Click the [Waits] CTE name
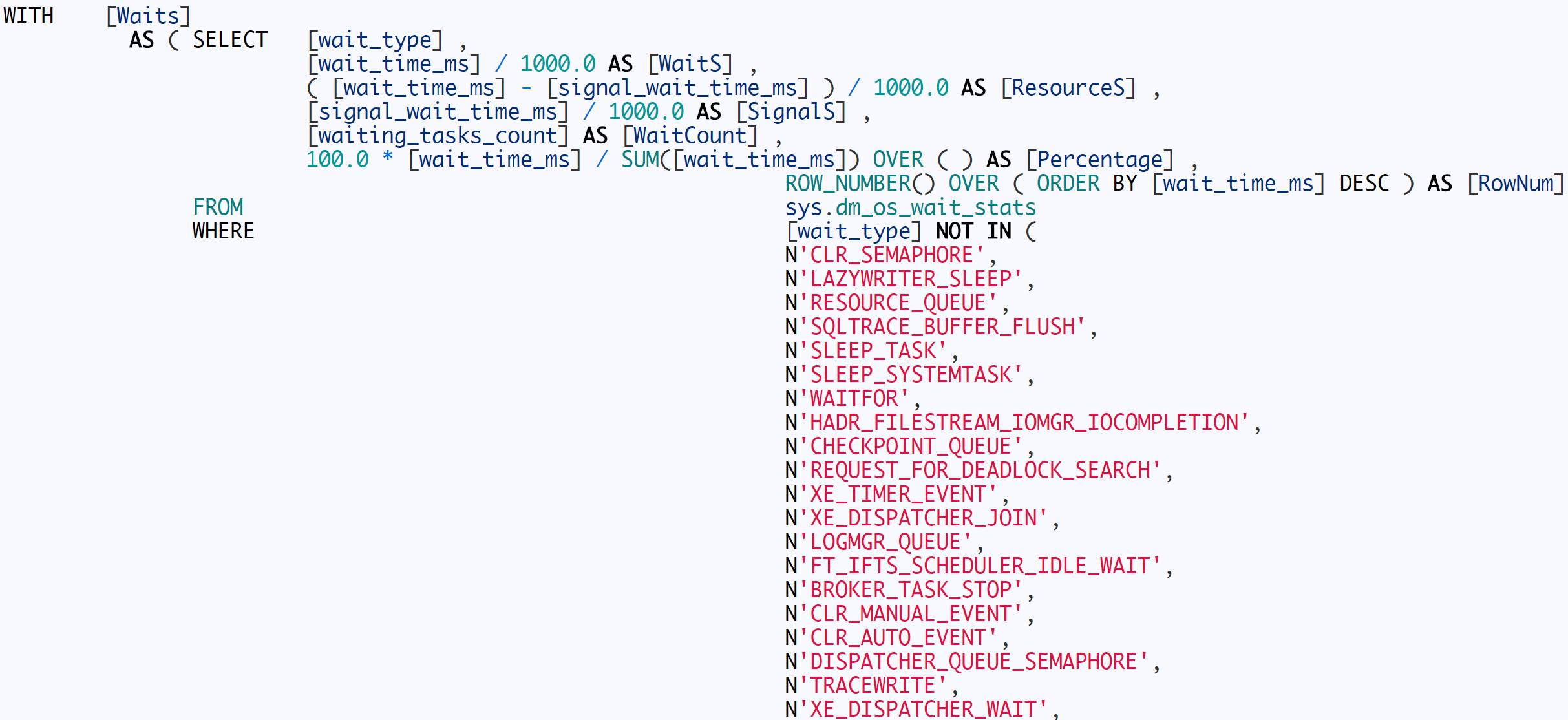The height and width of the screenshot is (720, 1568). (148, 16)
